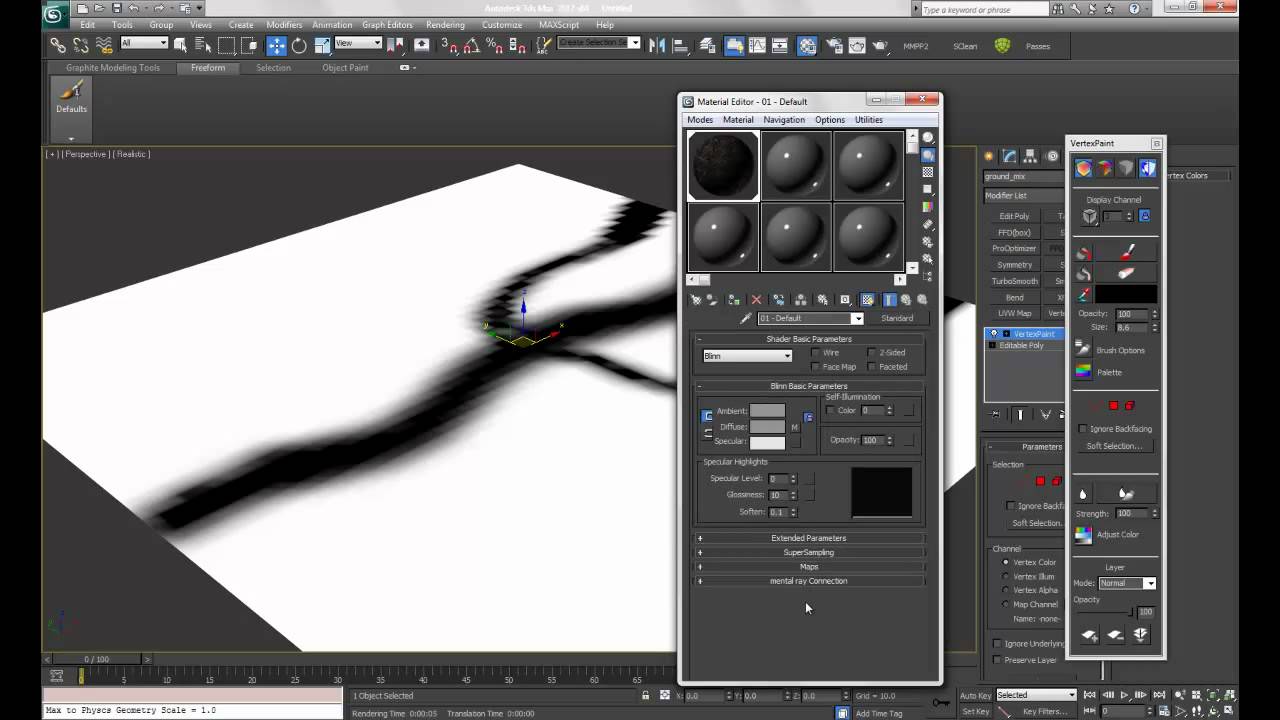Click red X Reset Map icon
The height and width of the screenshot is (720, 1280).
[x=756, y=299]
